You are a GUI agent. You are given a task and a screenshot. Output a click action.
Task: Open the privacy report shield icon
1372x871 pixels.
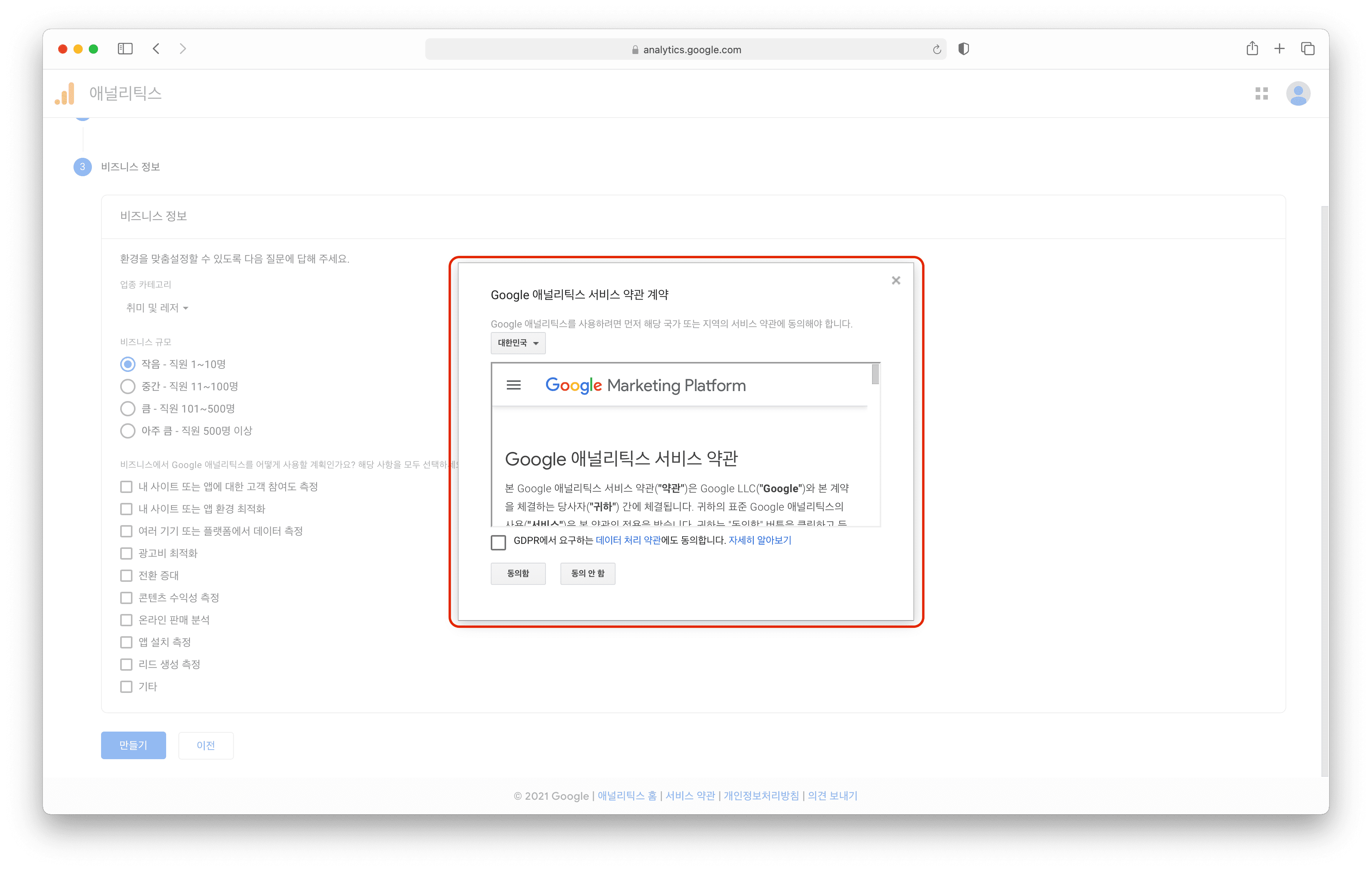click(x=964, y=49)
